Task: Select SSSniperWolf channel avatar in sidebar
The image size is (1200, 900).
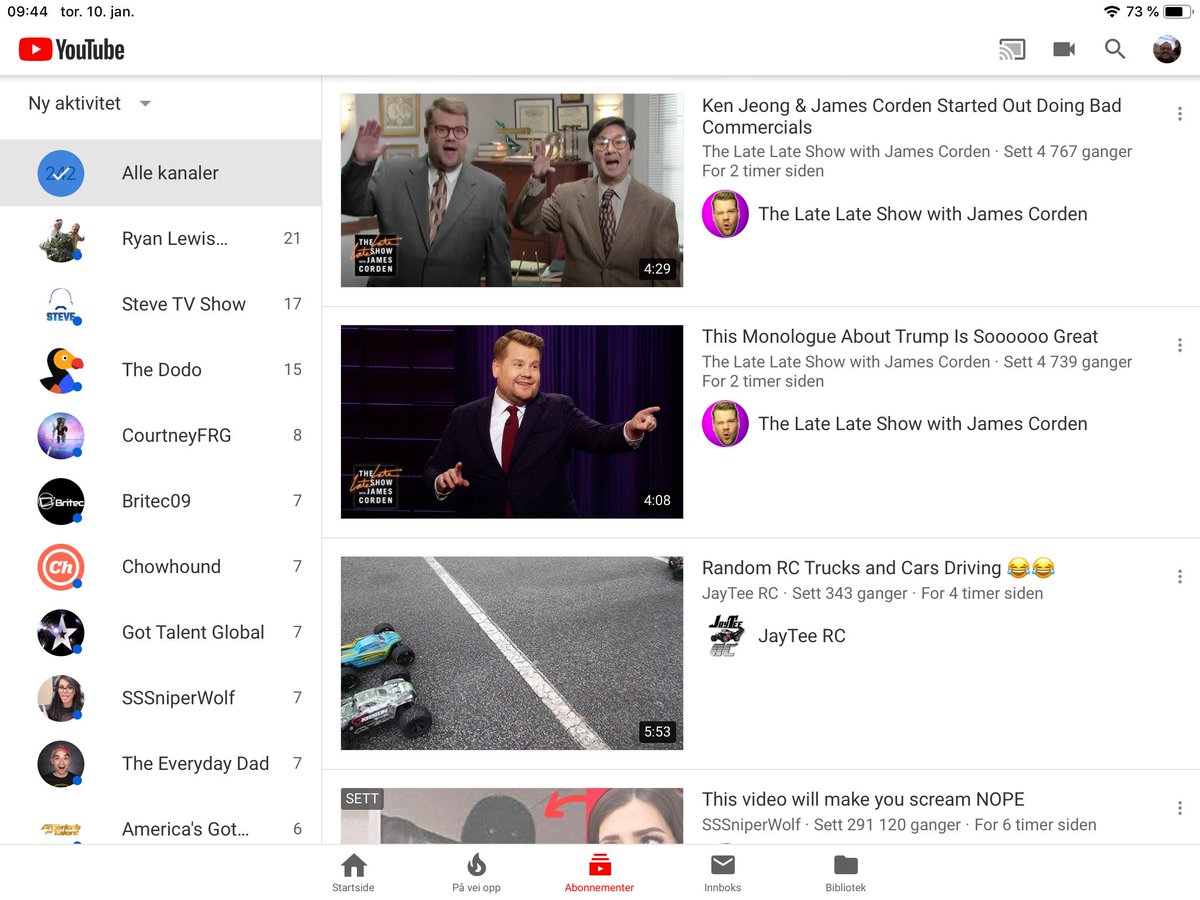Action: tap(61, 698)
